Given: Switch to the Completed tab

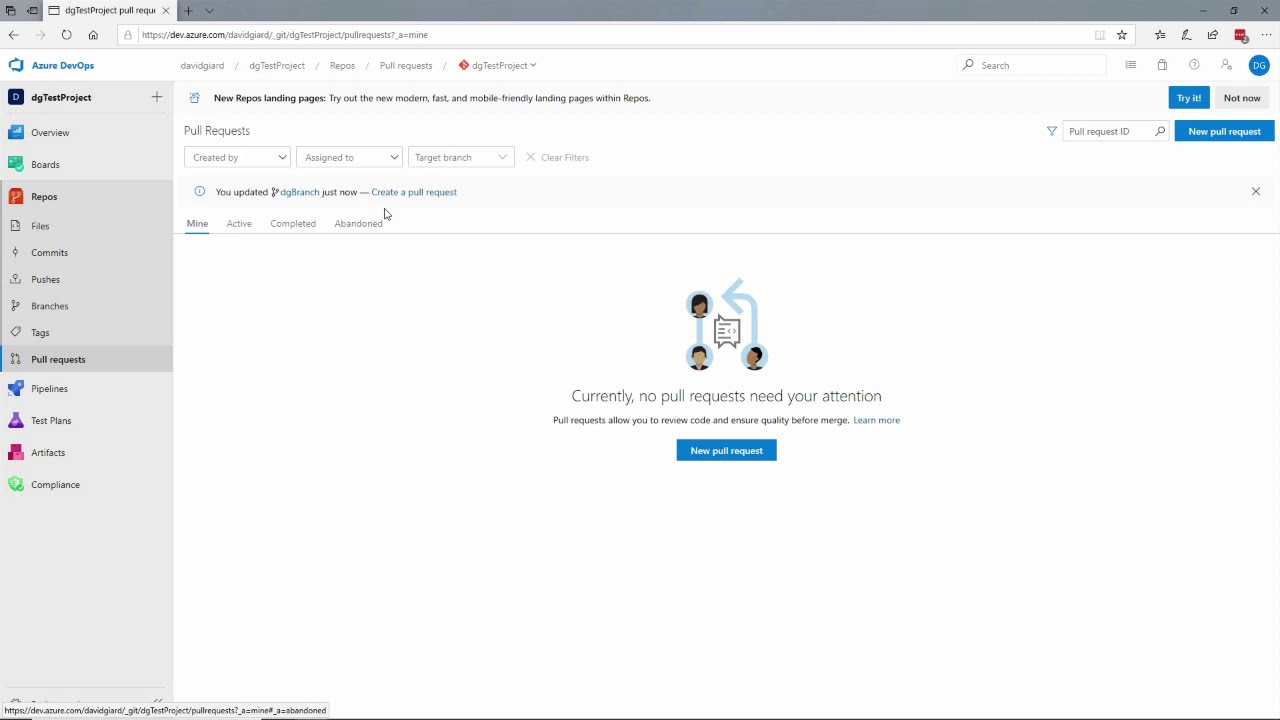Looking at the screenshot, I should (293, 223).
